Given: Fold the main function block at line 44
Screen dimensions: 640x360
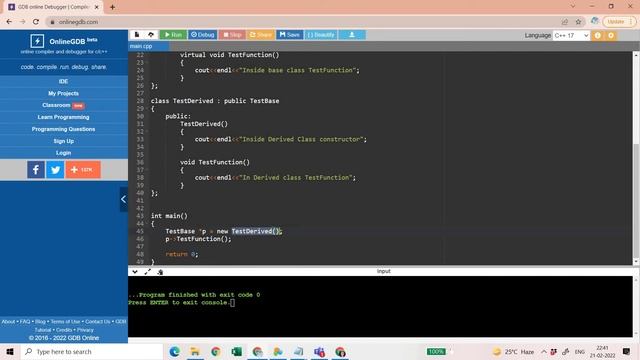Looking at the screenshot, I should click(x=147, y=224).
